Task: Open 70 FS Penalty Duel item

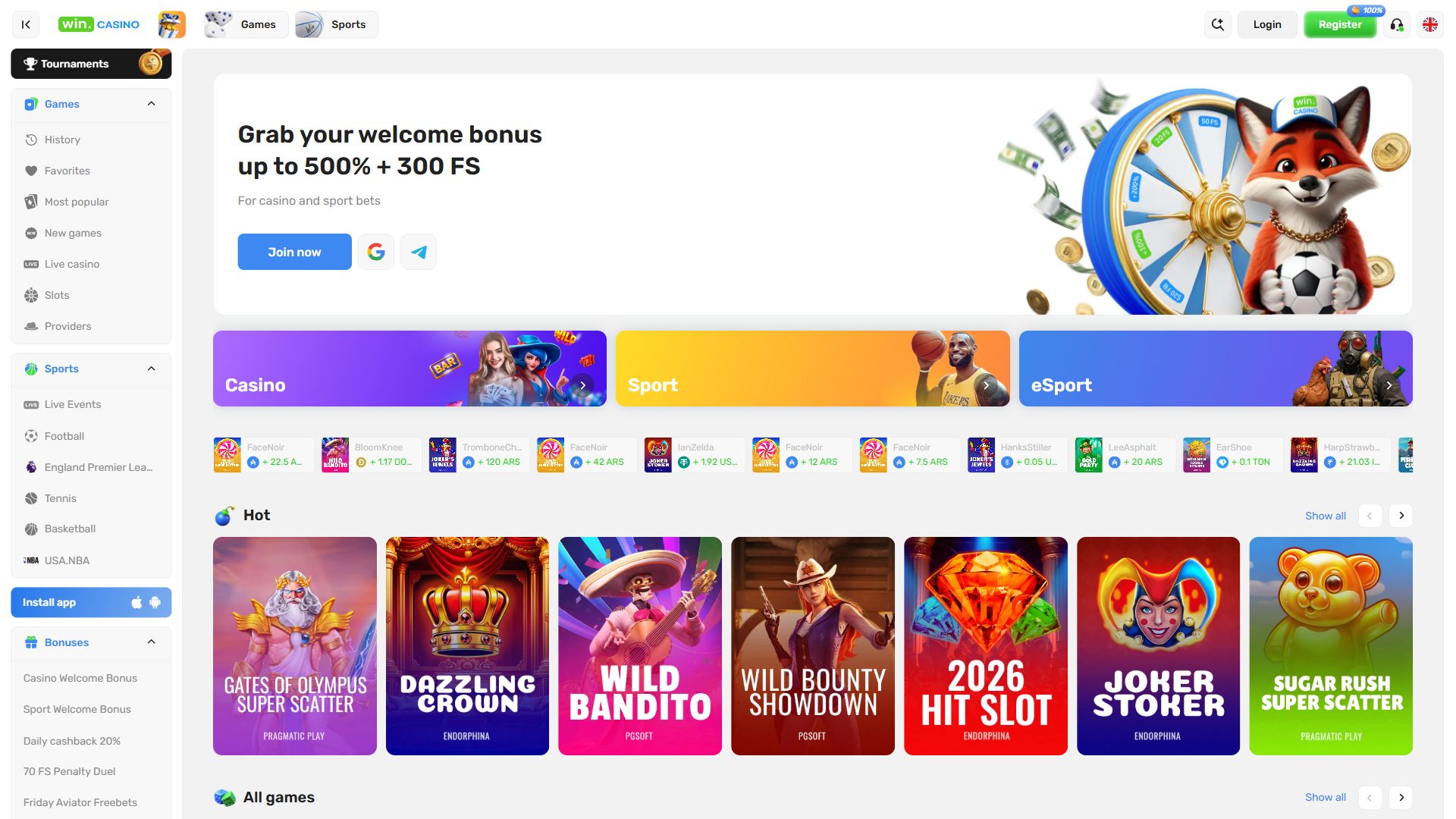Action: point(69,771)
